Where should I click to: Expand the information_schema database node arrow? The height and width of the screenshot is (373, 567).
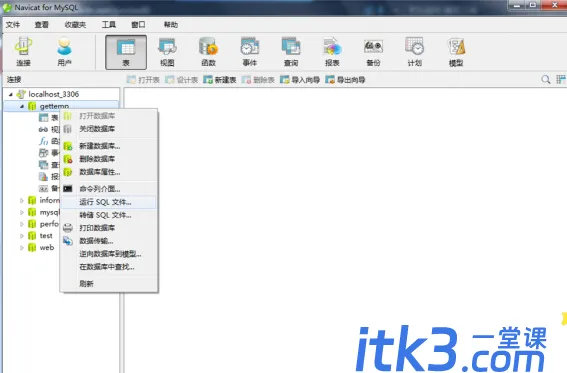pyautogui.click(x=22, y=200)
